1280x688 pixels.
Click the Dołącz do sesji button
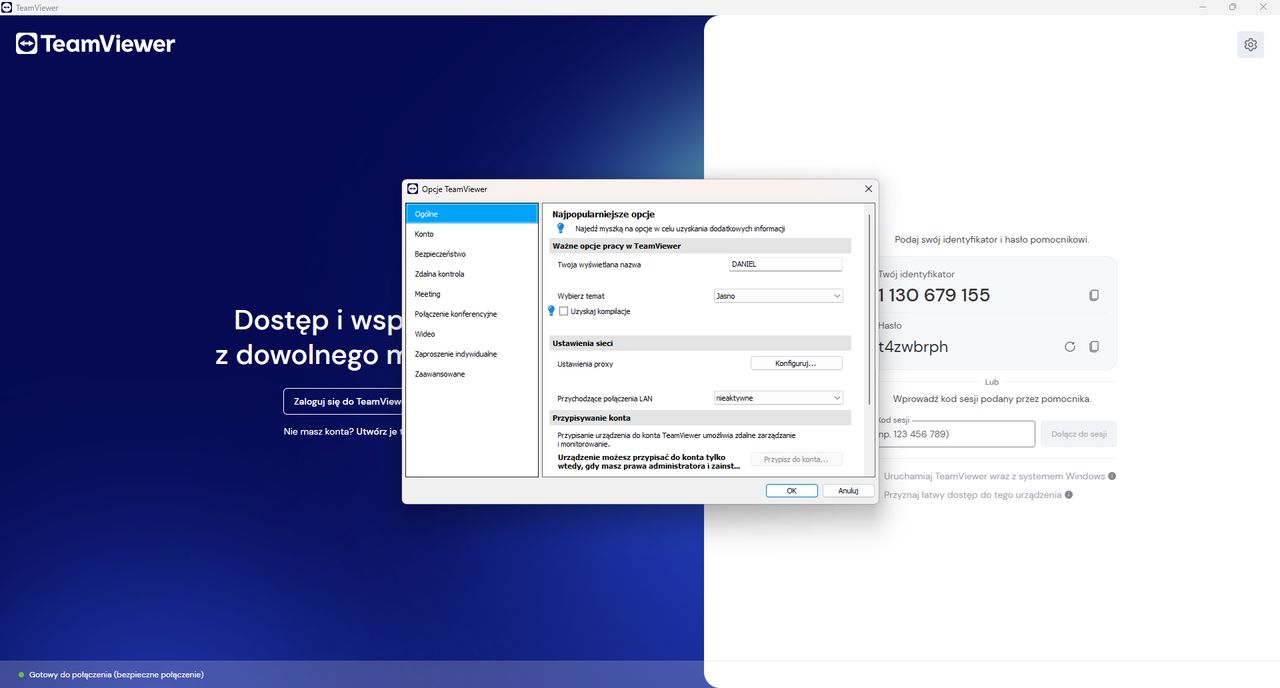[x=1078, y=434]
